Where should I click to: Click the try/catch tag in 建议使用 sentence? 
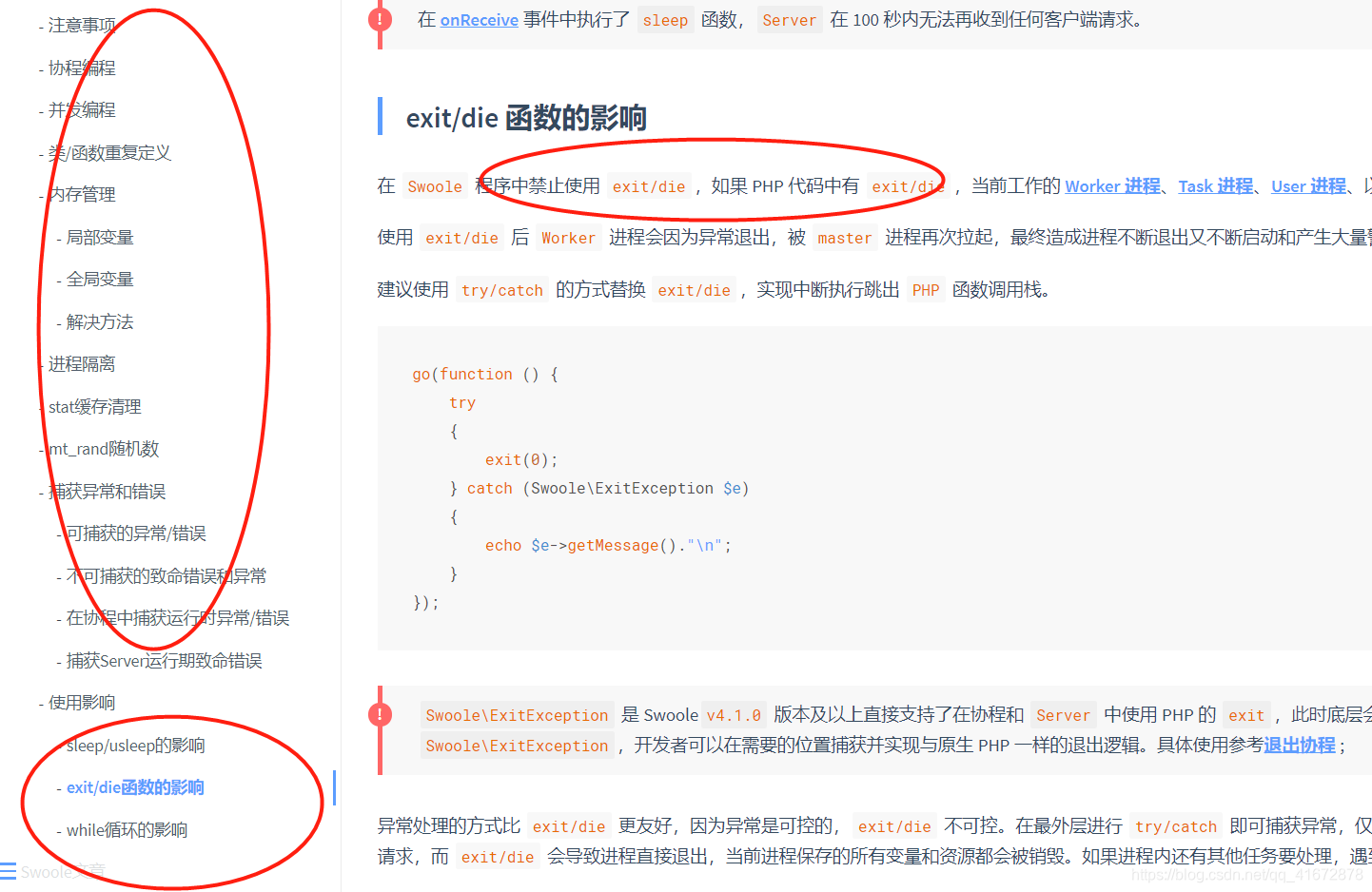(502, 290)
